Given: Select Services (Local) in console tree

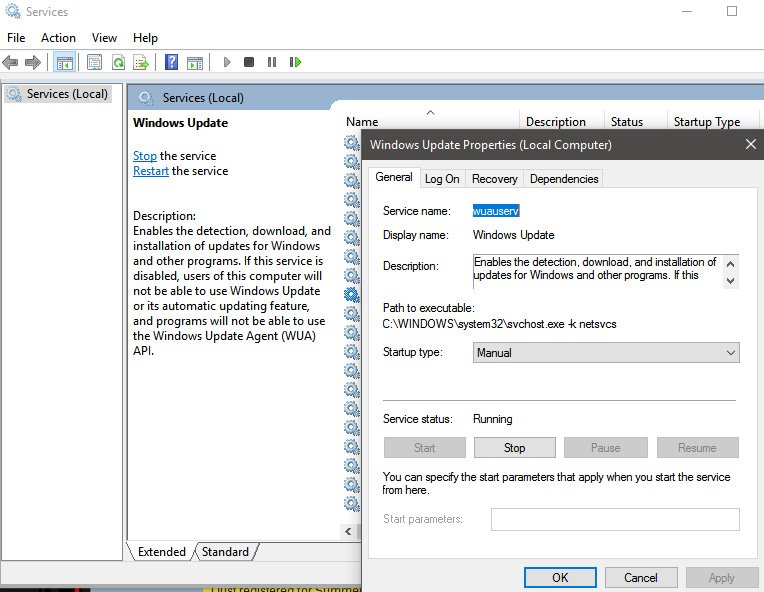Looking at the screenshot, I should 58,94.
